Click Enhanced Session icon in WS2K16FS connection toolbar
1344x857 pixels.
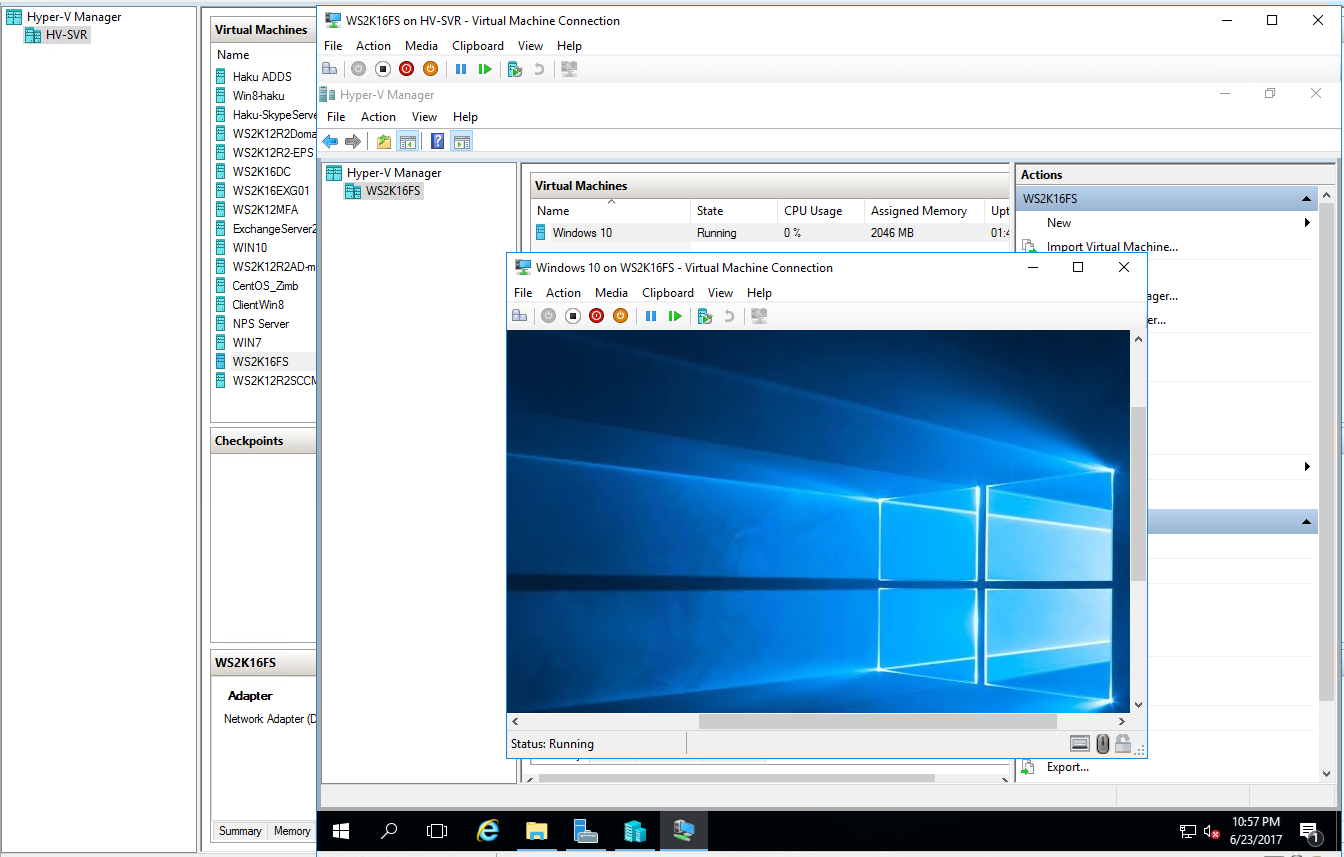click(569, 69)
